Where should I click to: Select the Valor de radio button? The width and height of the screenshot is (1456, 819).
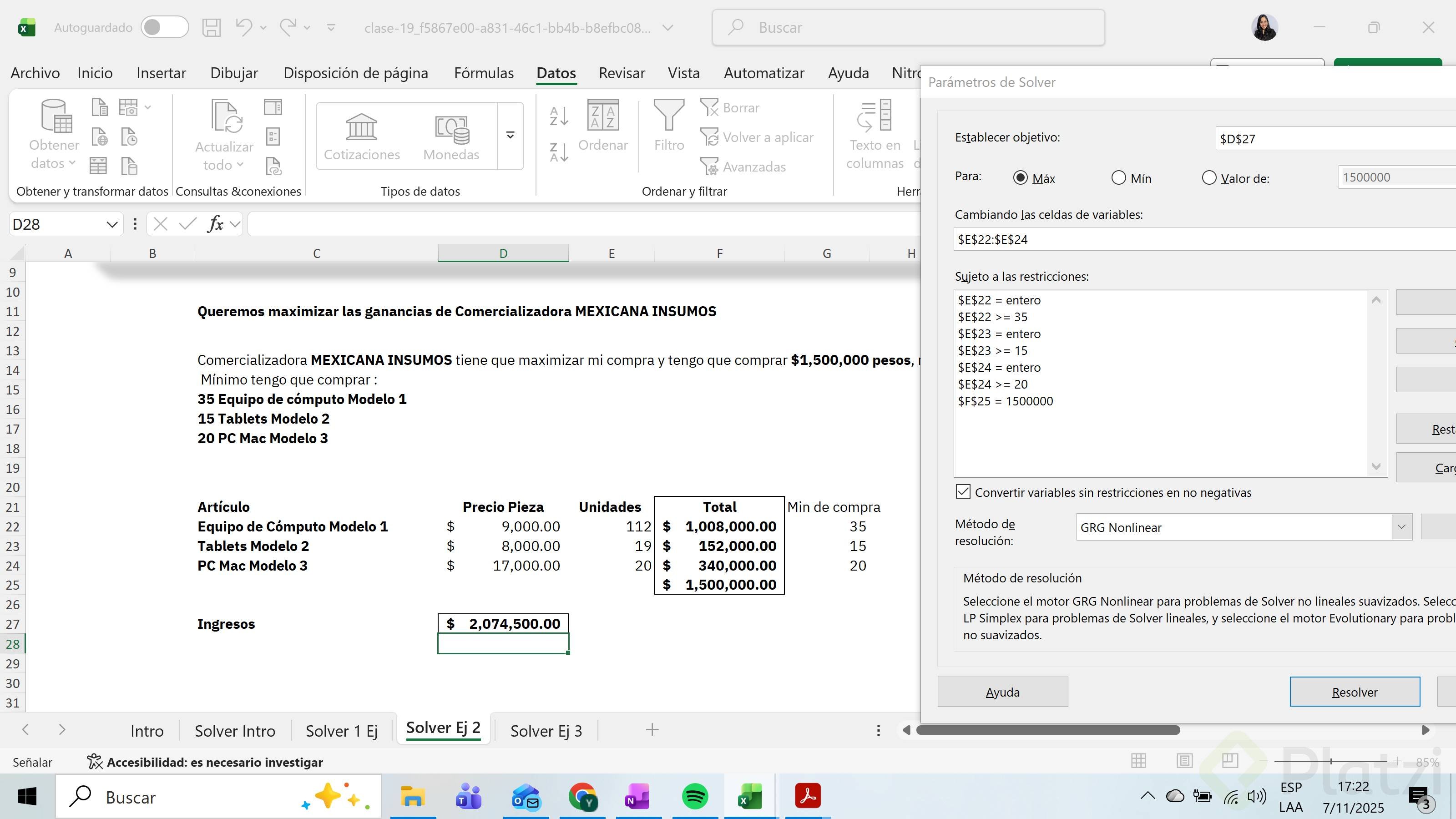1209,178
